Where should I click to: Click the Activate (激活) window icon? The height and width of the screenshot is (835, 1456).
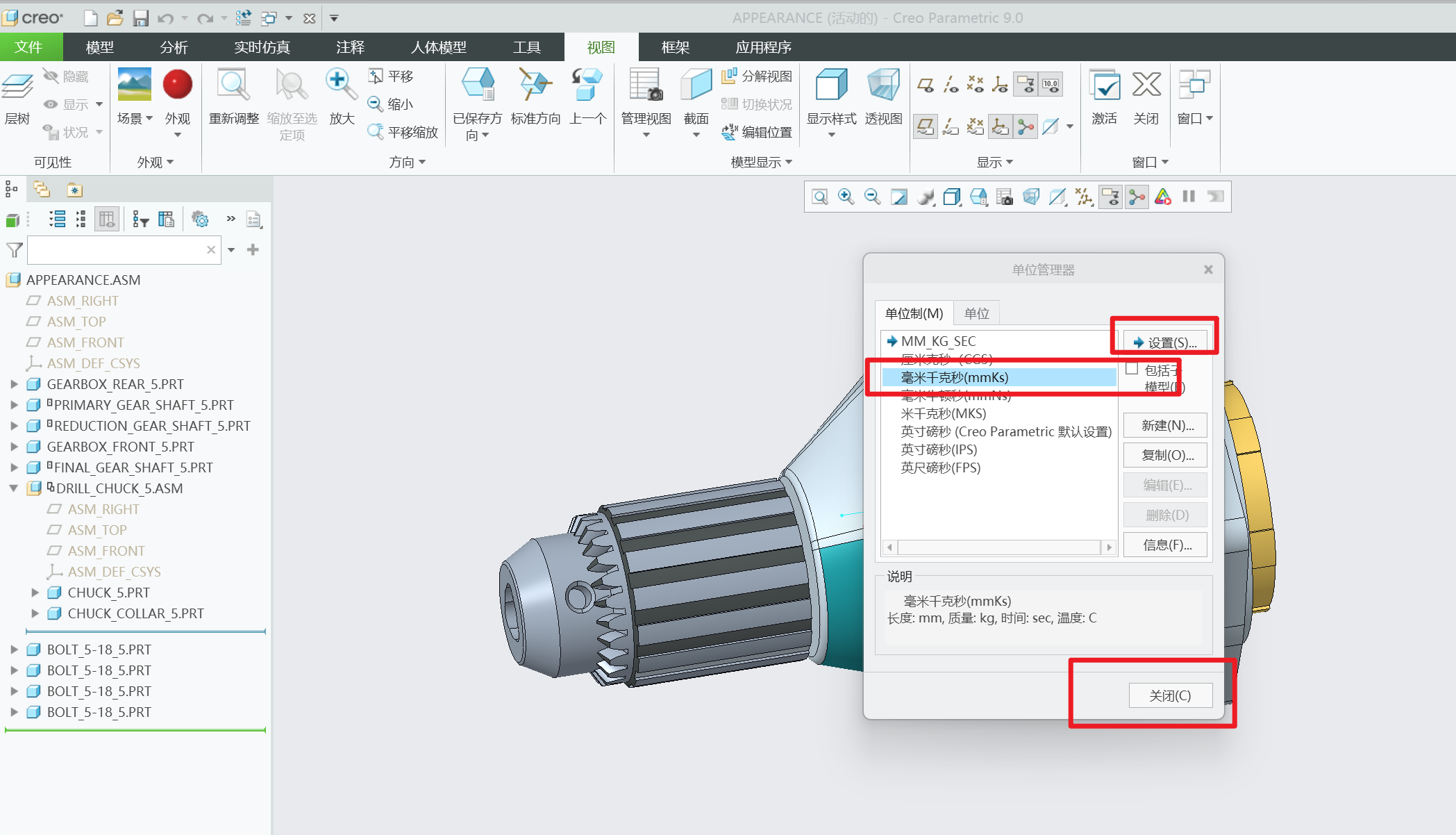[x=1104, y=86]
